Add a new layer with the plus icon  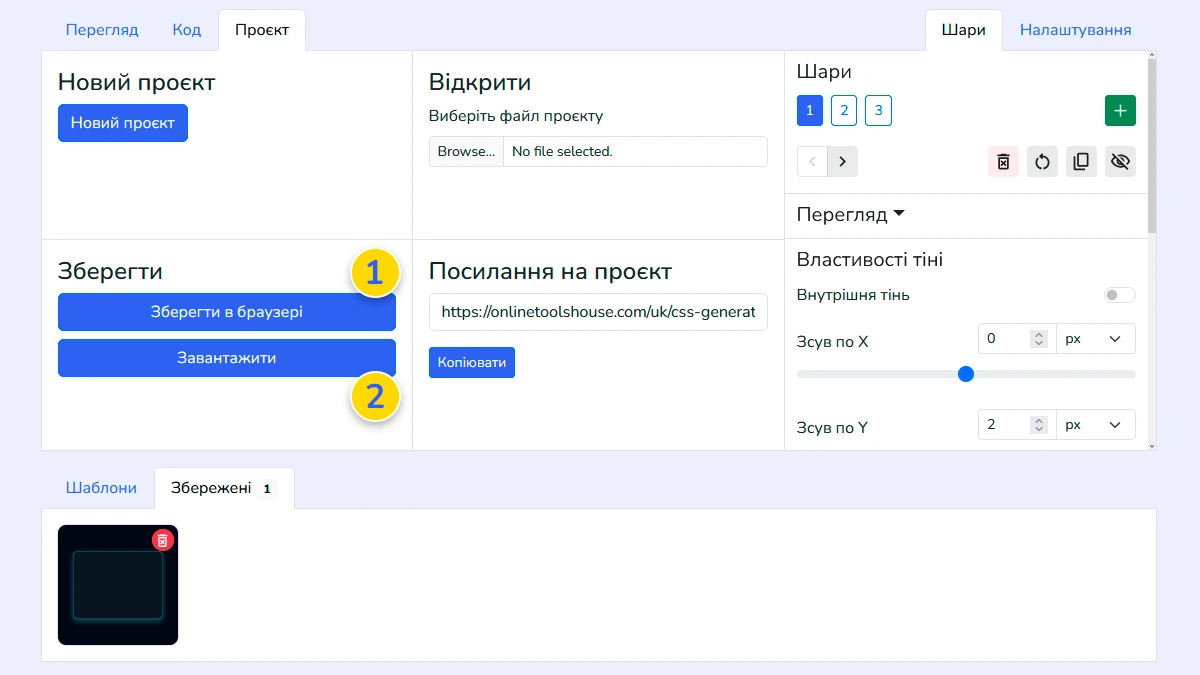(x=1120, y=110)
